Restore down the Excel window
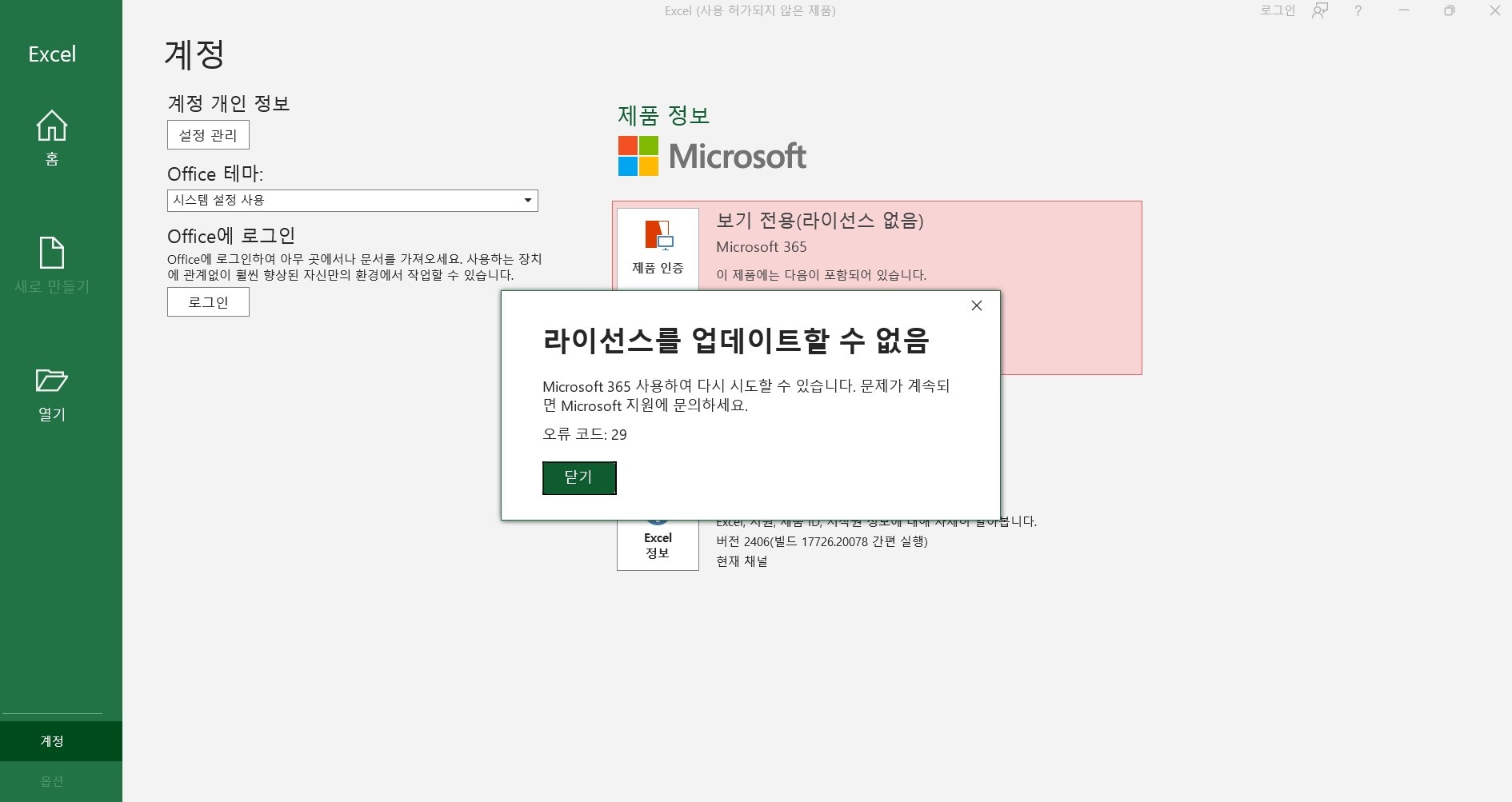Image resolution: width=1512 pixels, height=802 pixels. point(1450,10)
